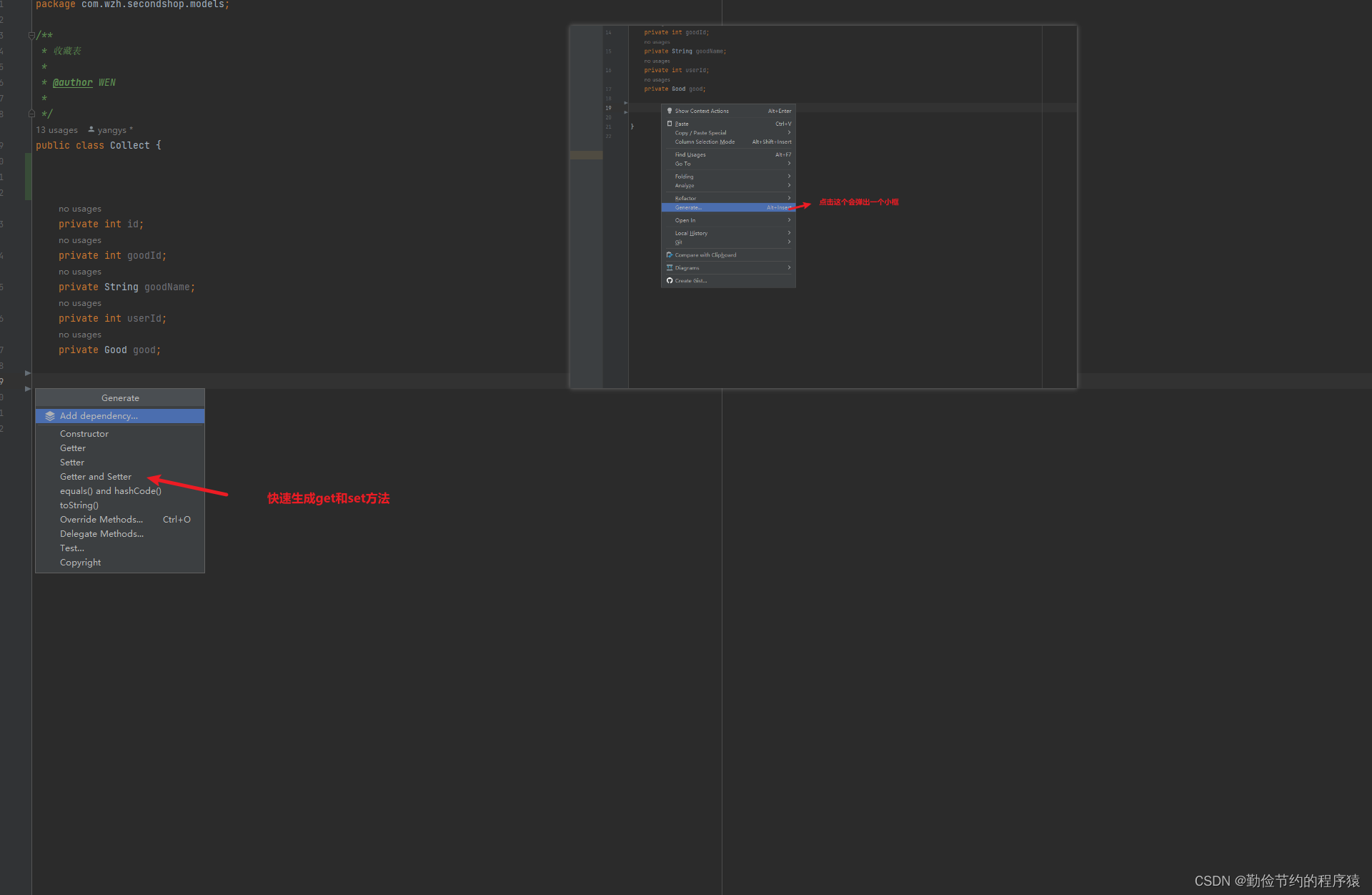Expand the Refactor submenu arrow
The width and height of the screenshot is (1372, 895).
[x=789, y=199]
